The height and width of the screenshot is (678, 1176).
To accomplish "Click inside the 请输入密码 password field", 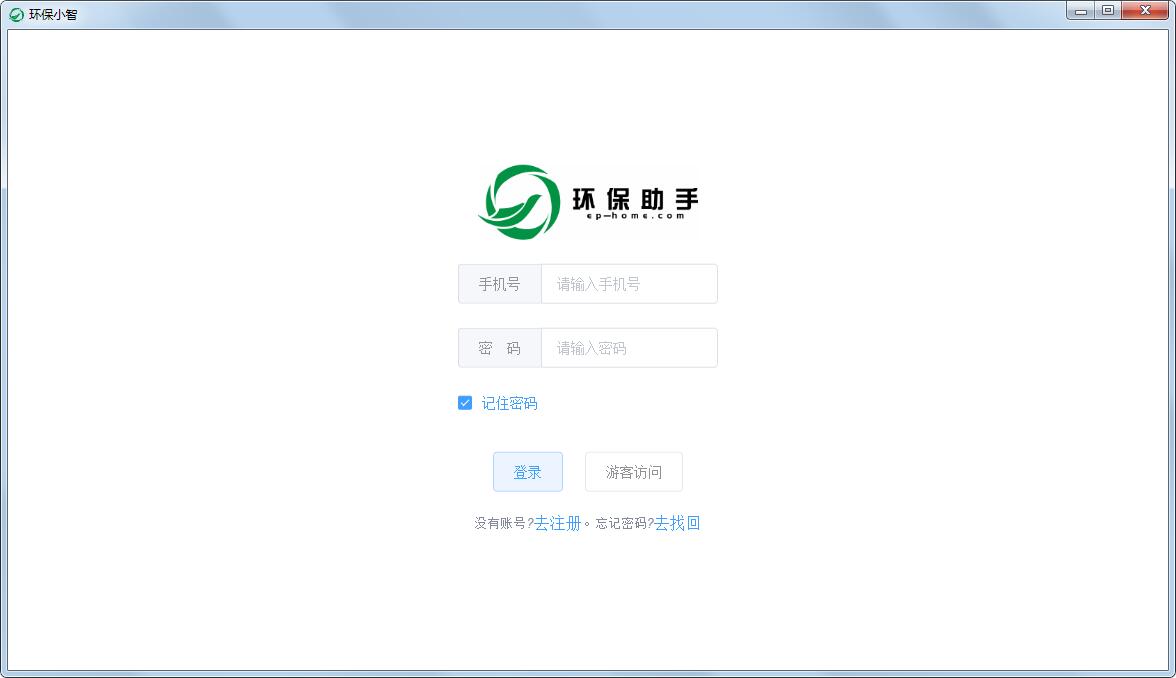I will 629,347.
